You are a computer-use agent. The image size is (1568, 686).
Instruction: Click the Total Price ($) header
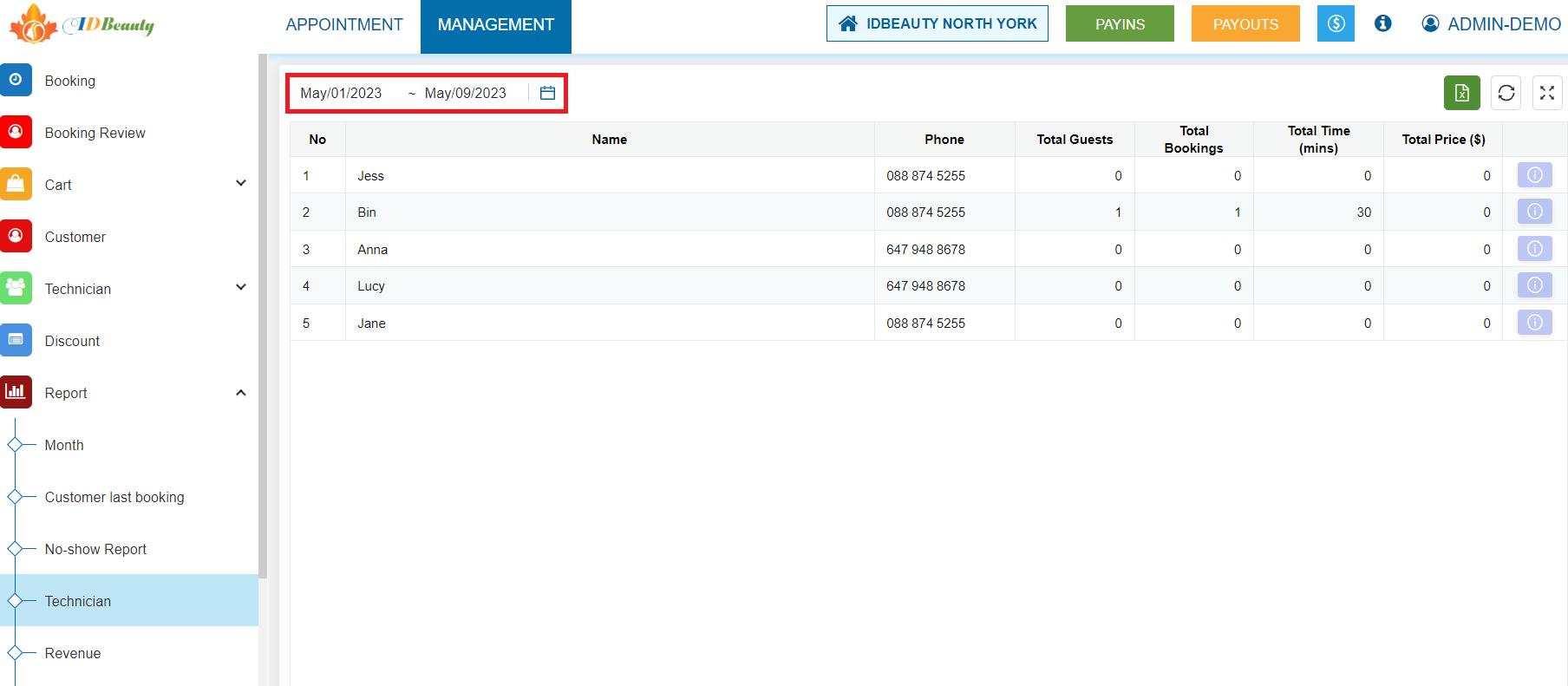[1443, 140]
